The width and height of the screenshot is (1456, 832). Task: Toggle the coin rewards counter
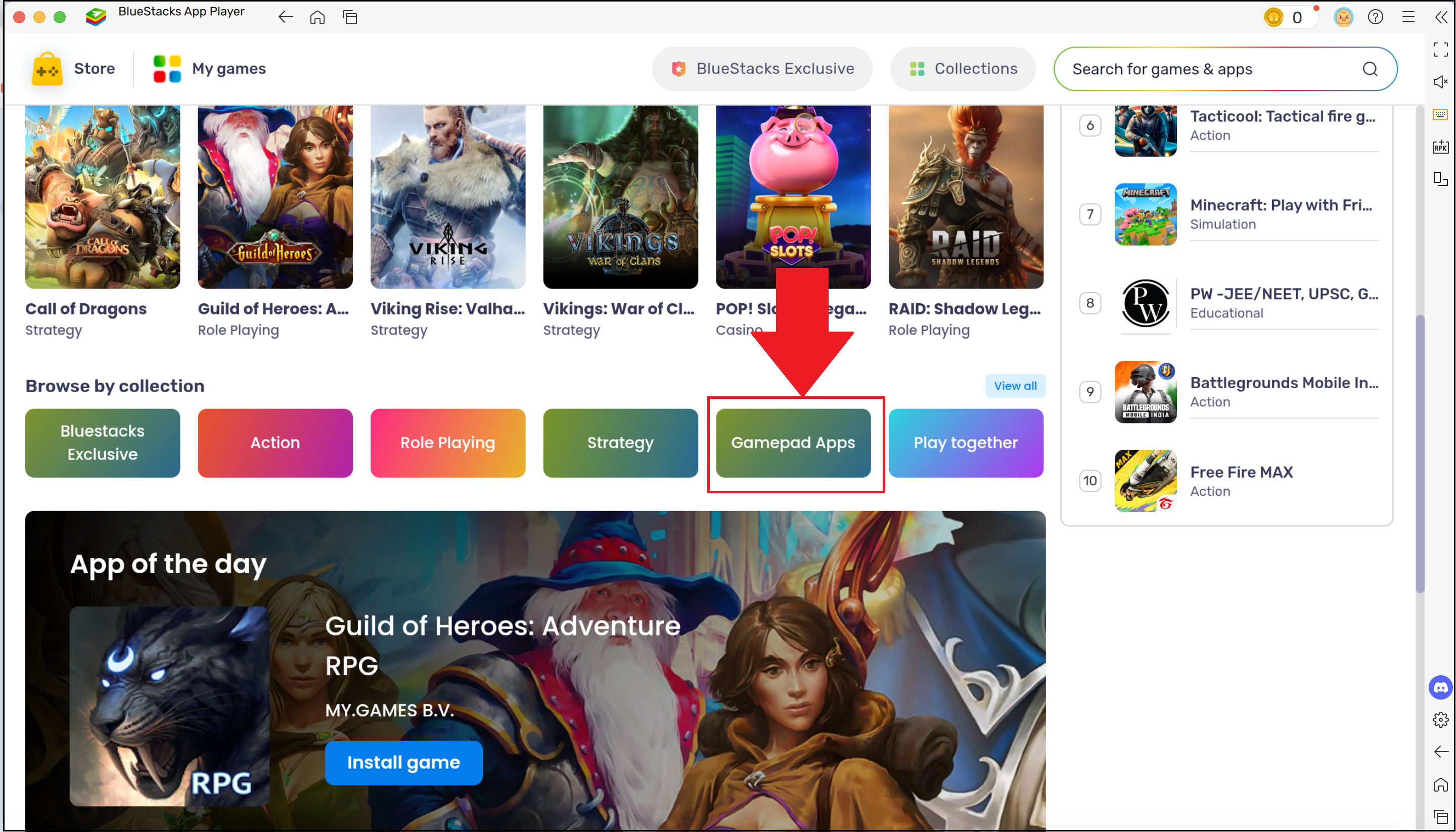click(x=1290, y=17)
